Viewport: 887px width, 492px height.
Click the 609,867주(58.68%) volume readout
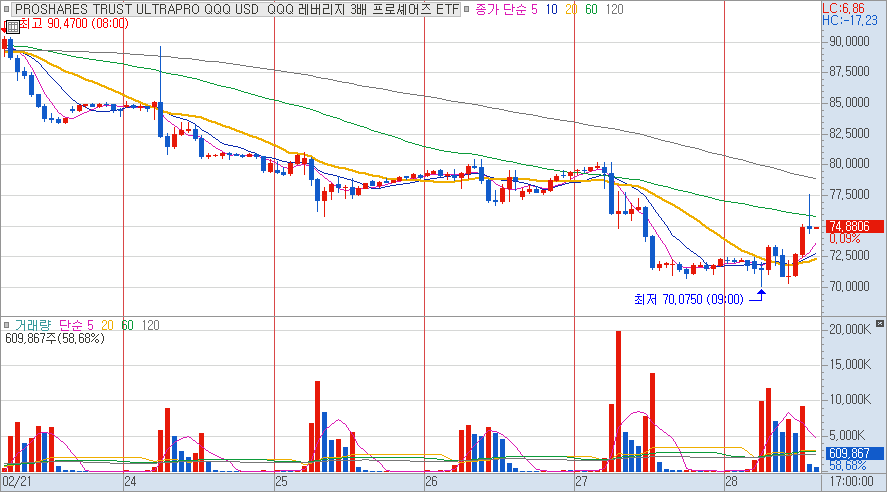[x=55, y=338]
